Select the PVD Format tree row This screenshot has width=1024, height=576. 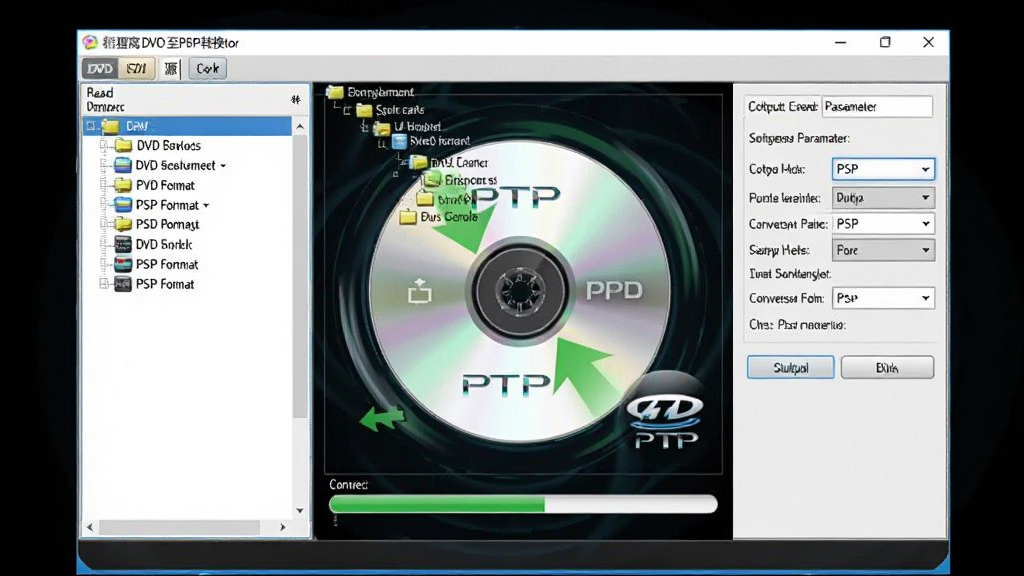(165, 185)
